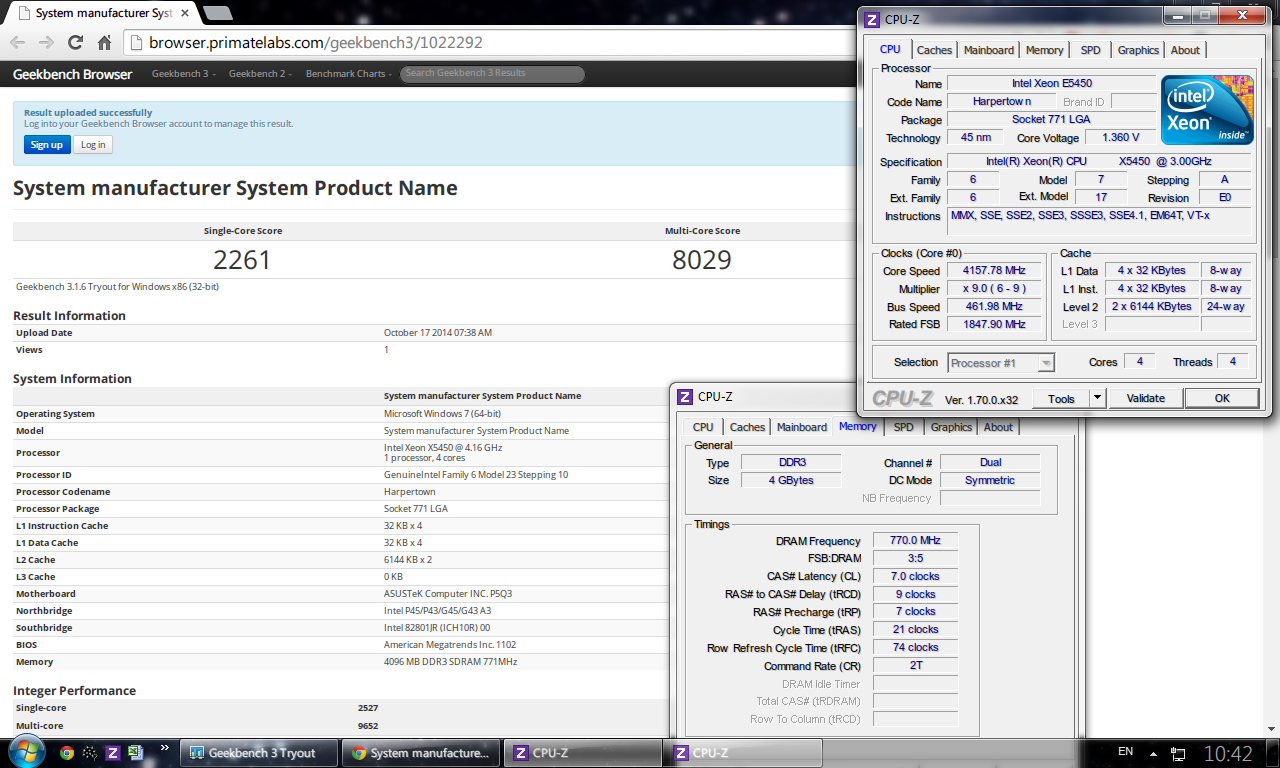This screenshot has height=768, width=1280.
Task: Activate the second CPU-Z taskbar button
Action: [742, 753]
